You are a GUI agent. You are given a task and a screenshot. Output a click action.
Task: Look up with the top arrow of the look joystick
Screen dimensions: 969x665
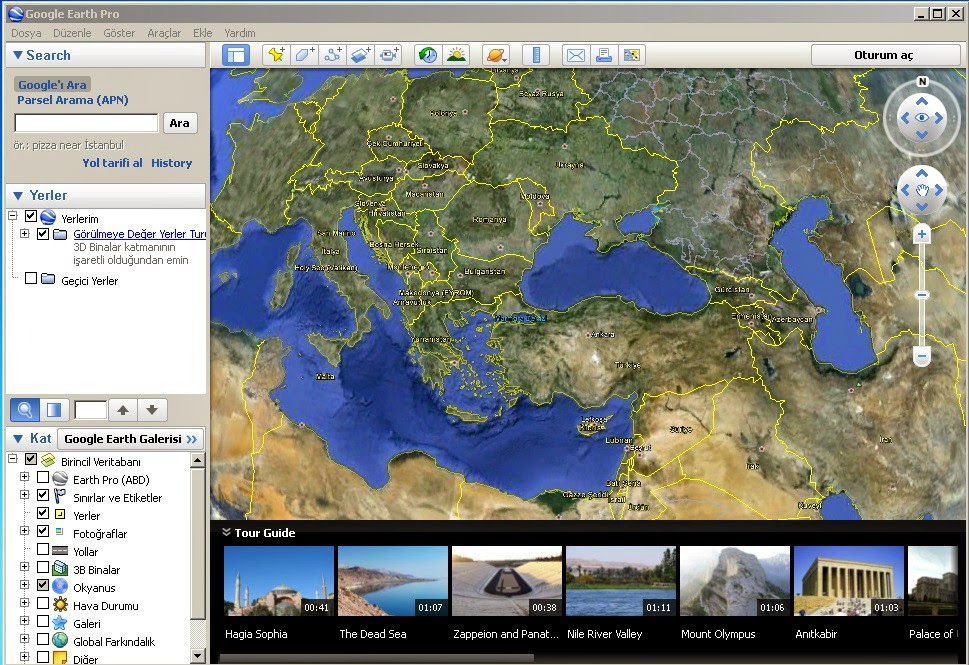922,101
